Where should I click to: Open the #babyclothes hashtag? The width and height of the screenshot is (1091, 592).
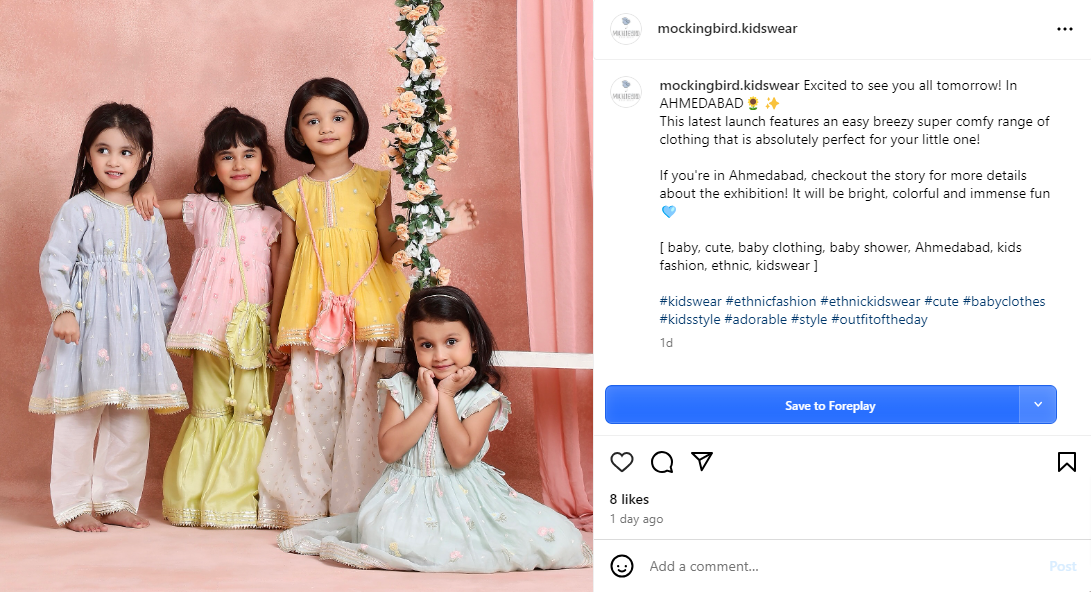coord(1003,302)
